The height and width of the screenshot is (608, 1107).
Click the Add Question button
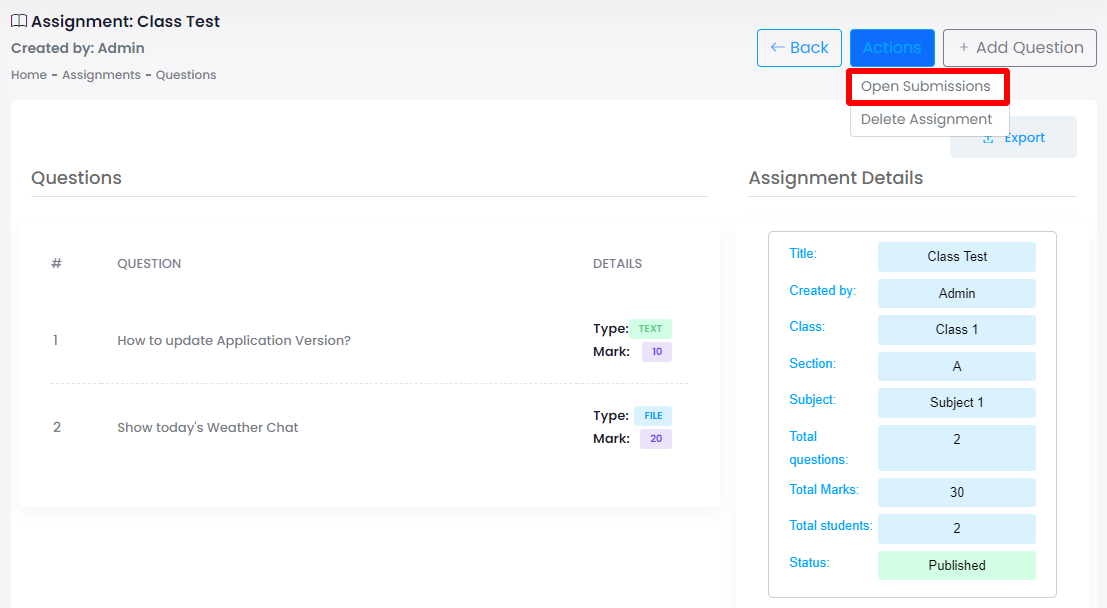click(1019, 48)
